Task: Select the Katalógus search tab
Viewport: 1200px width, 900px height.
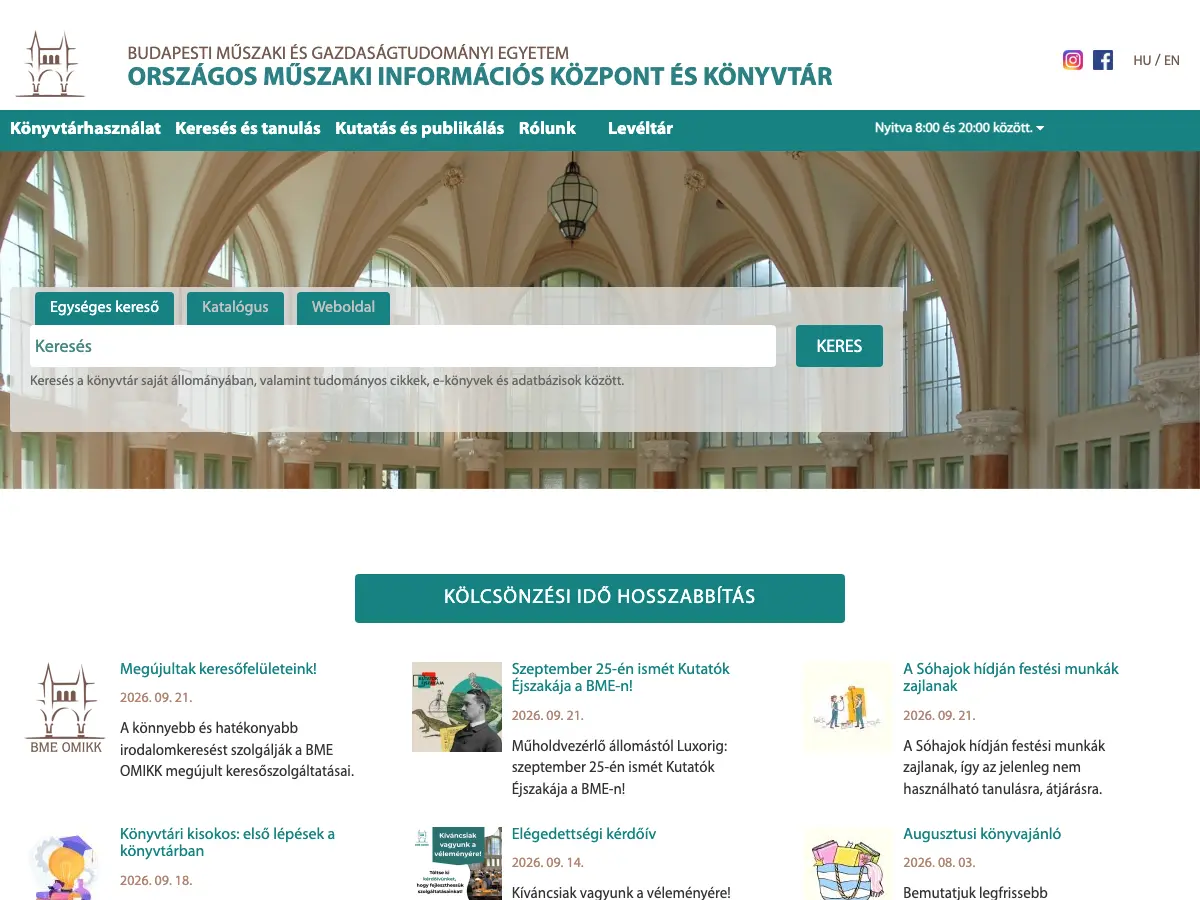Action: click(x=235, y=307)
